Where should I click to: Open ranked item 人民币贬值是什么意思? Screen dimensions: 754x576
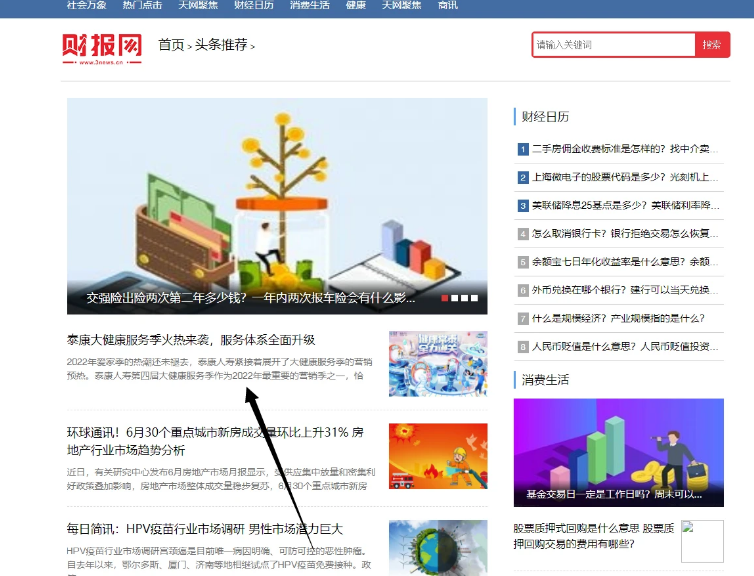(x=625, y=347)
